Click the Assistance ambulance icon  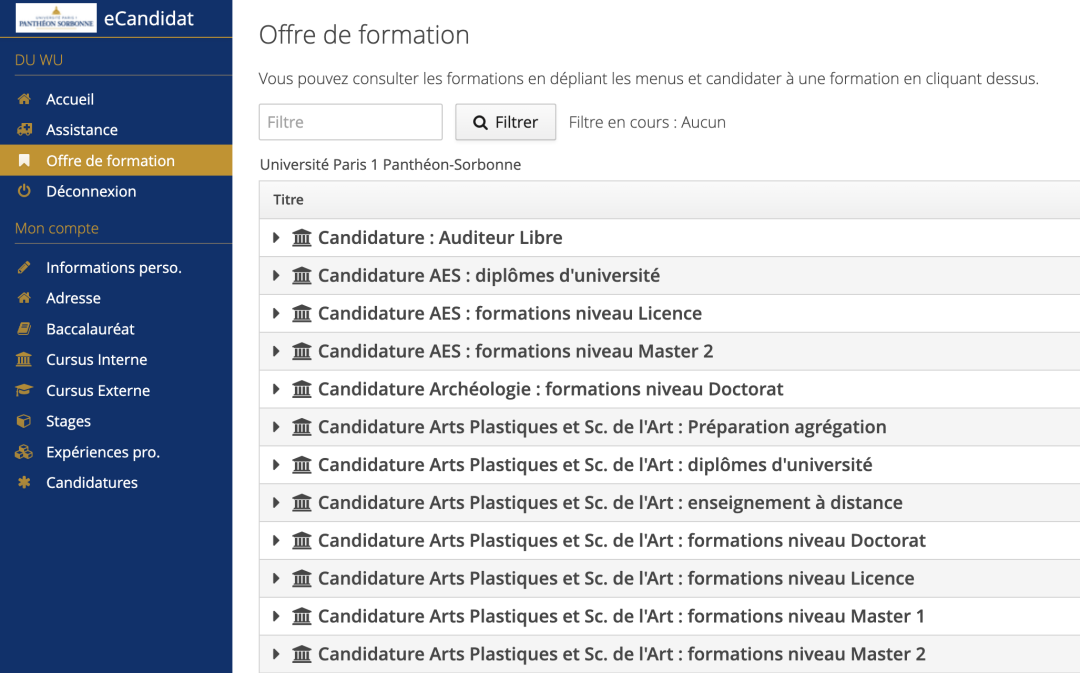tap(24, 130)
